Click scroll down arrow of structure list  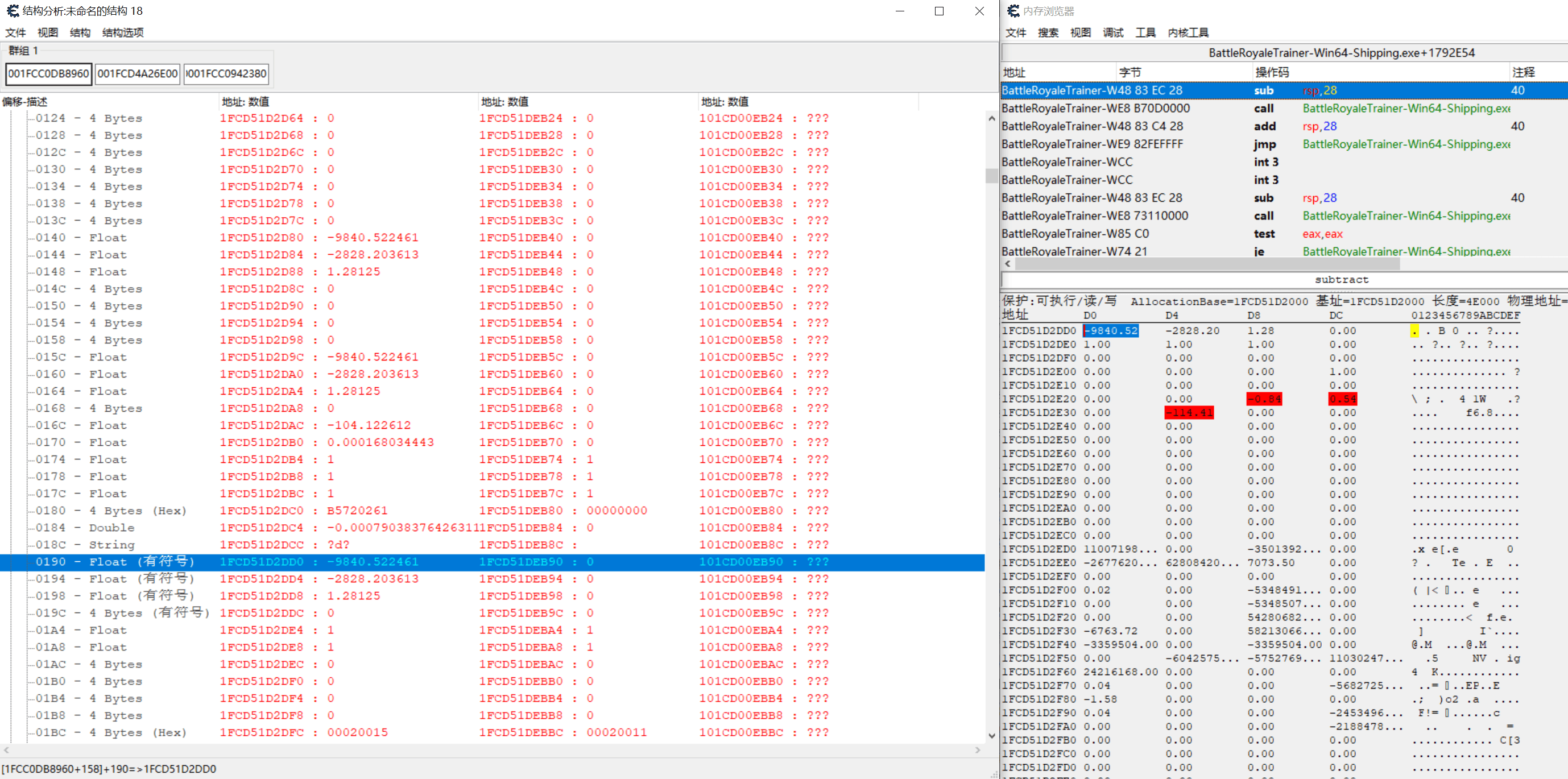(991, 736)
